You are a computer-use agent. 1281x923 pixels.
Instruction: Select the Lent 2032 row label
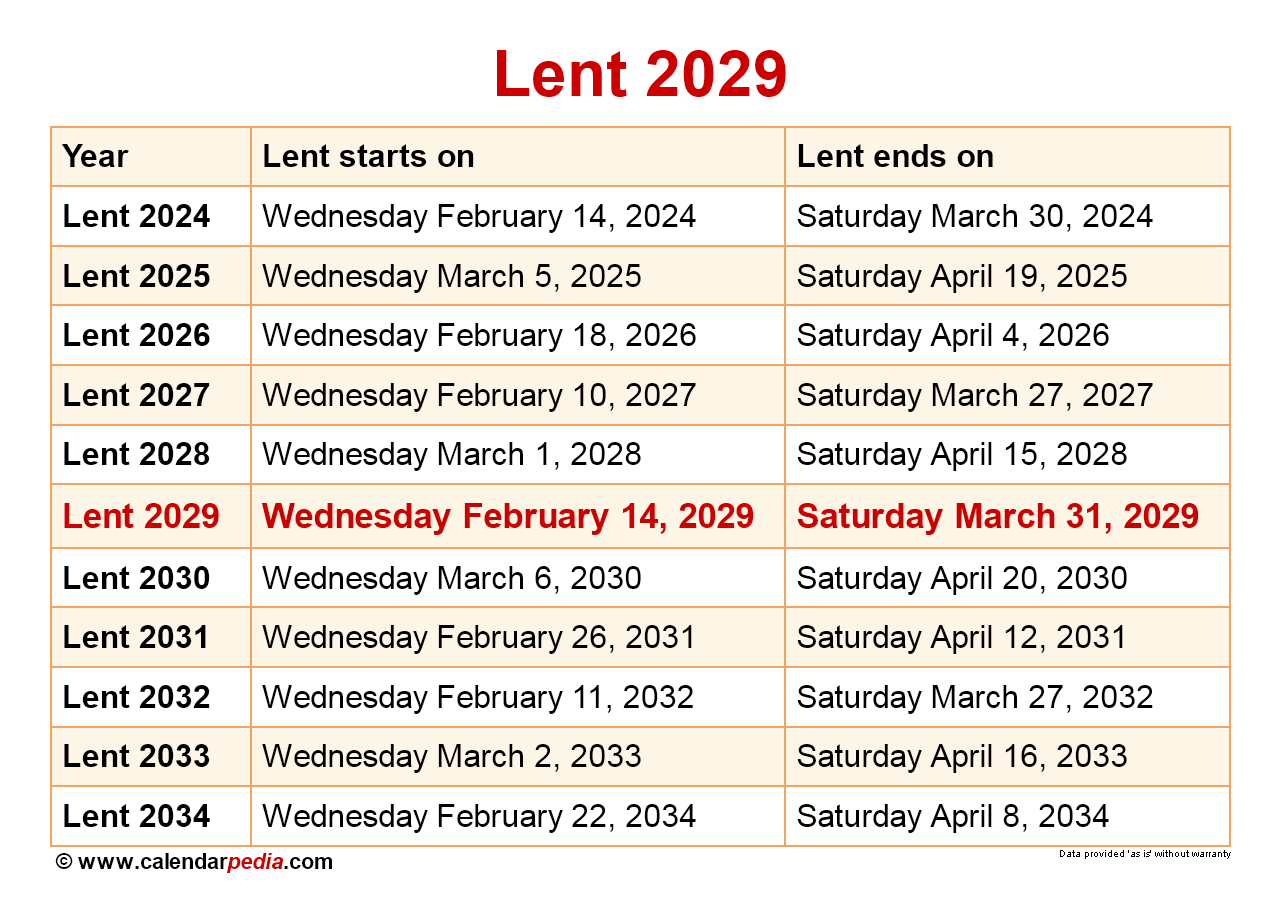point(136,697)
